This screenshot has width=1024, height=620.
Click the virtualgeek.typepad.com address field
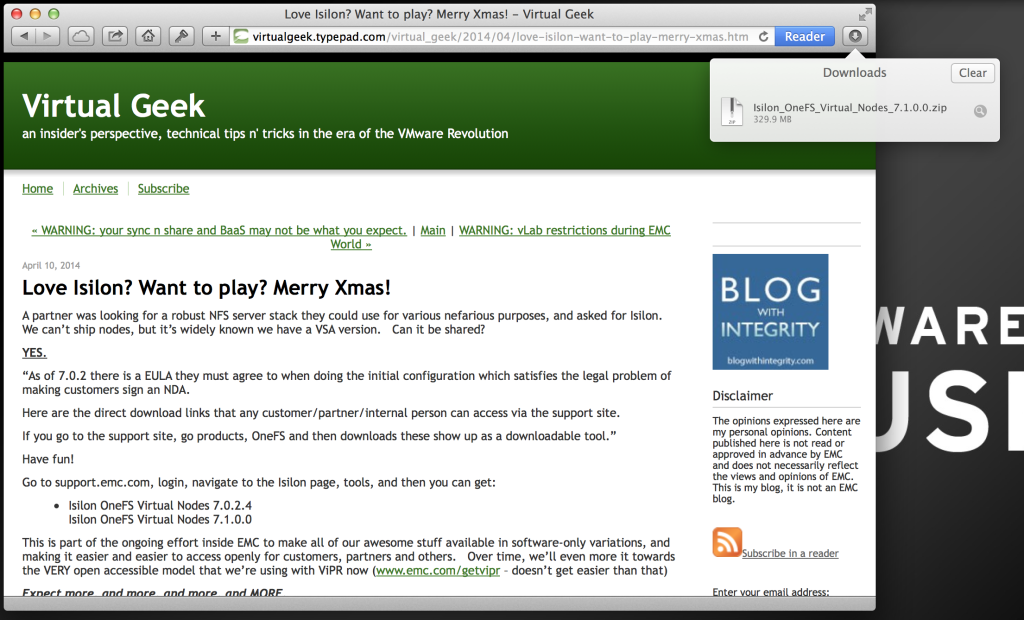[490, 37]
